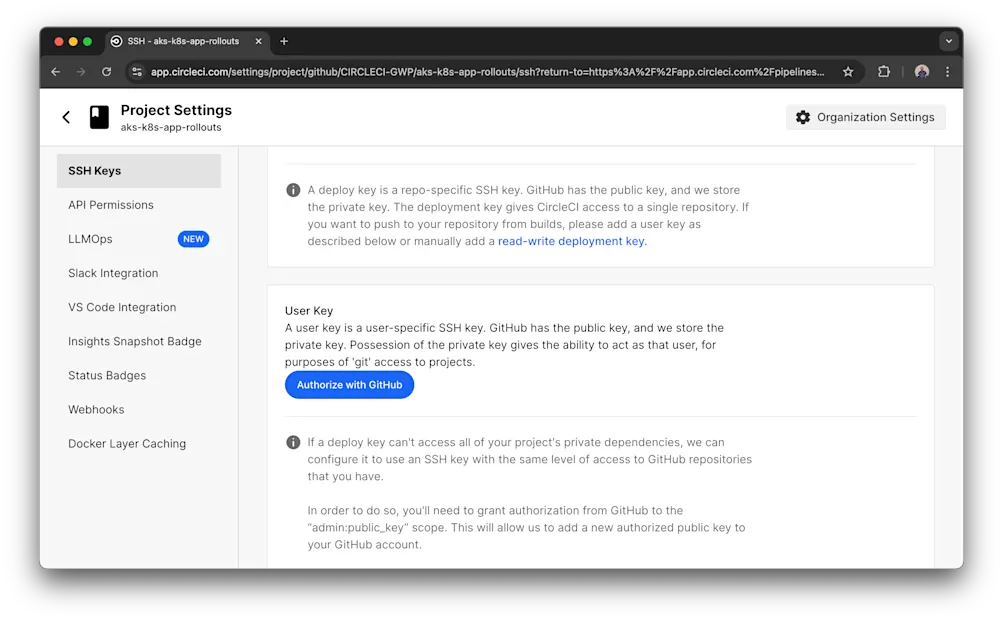This screenshot has height=621, width=1003.
Task: Open Status Badges settings
Action: point(107,375)
